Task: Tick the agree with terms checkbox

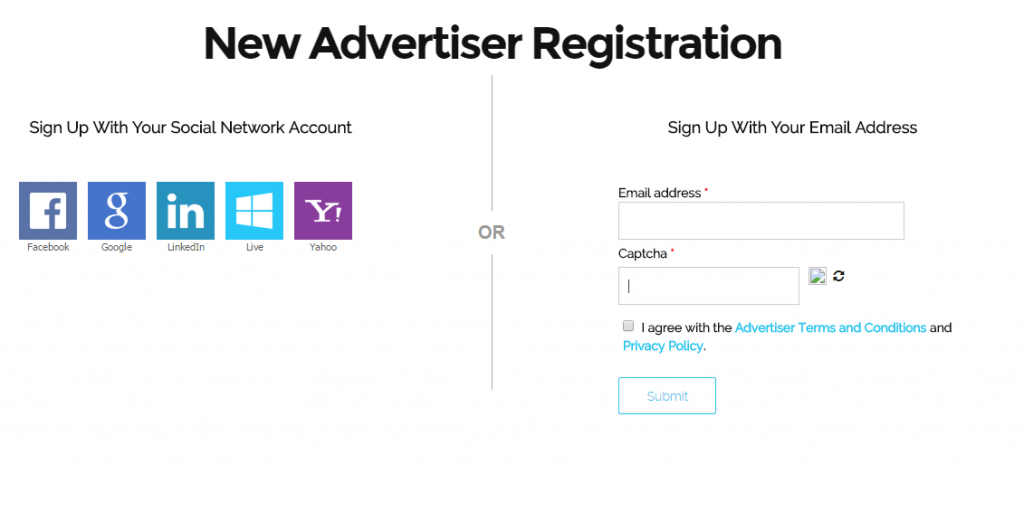Action: tap(628, 326)
